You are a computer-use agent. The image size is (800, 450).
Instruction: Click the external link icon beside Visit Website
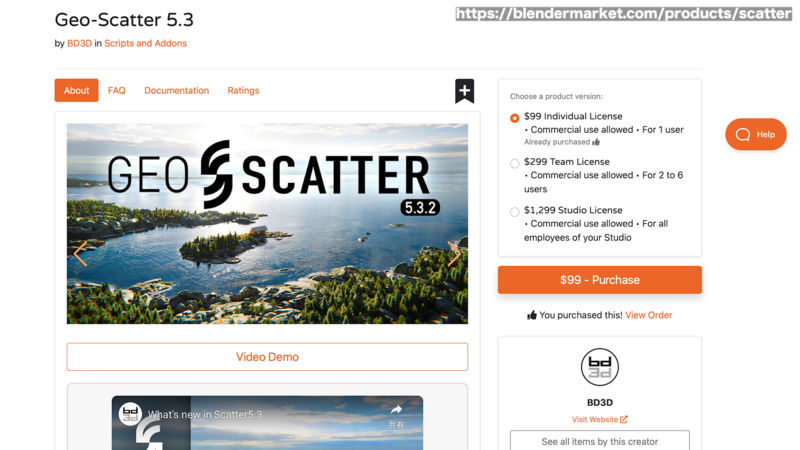[623, 419]
